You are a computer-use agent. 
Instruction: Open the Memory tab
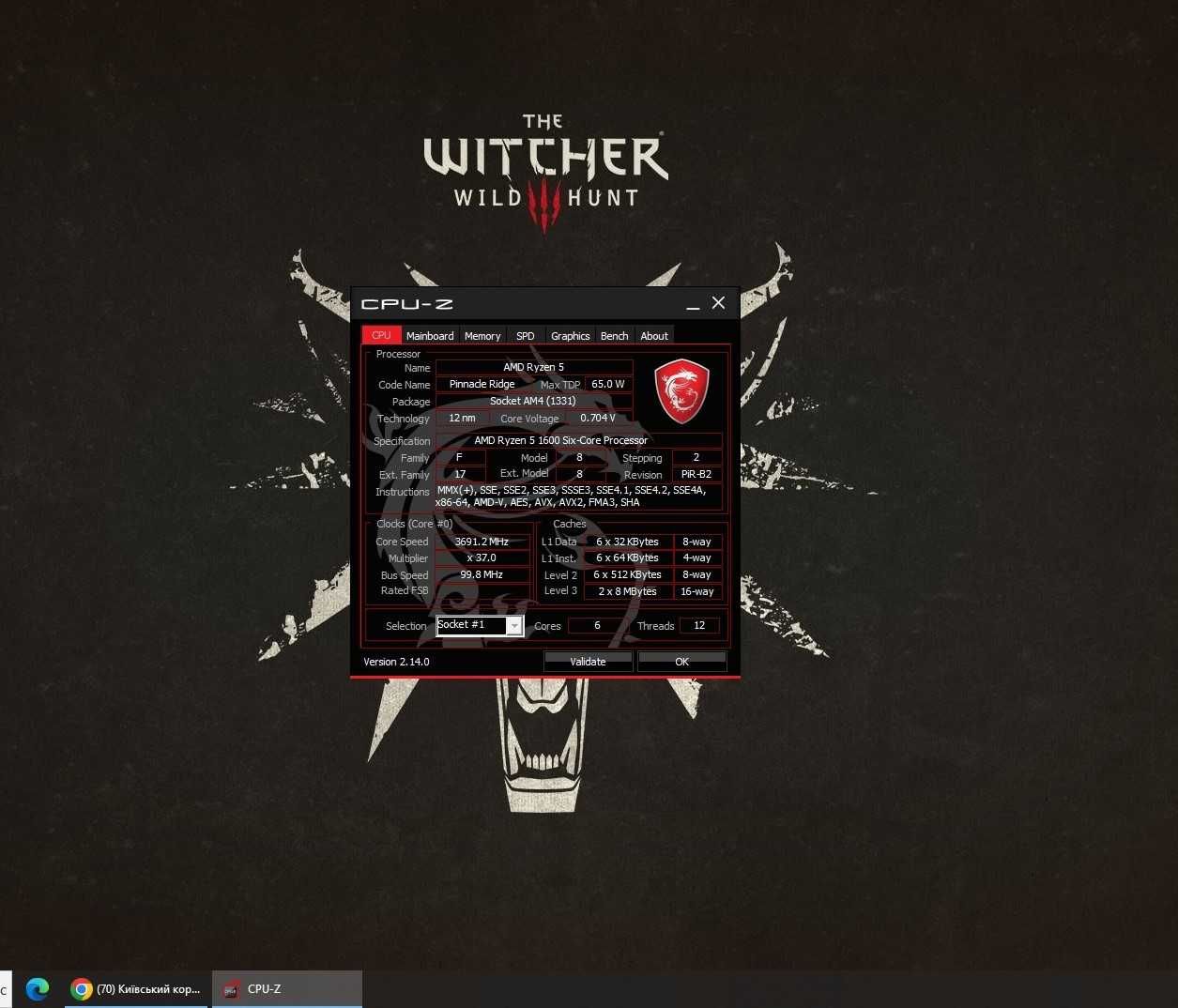click(x=482, y=336)
